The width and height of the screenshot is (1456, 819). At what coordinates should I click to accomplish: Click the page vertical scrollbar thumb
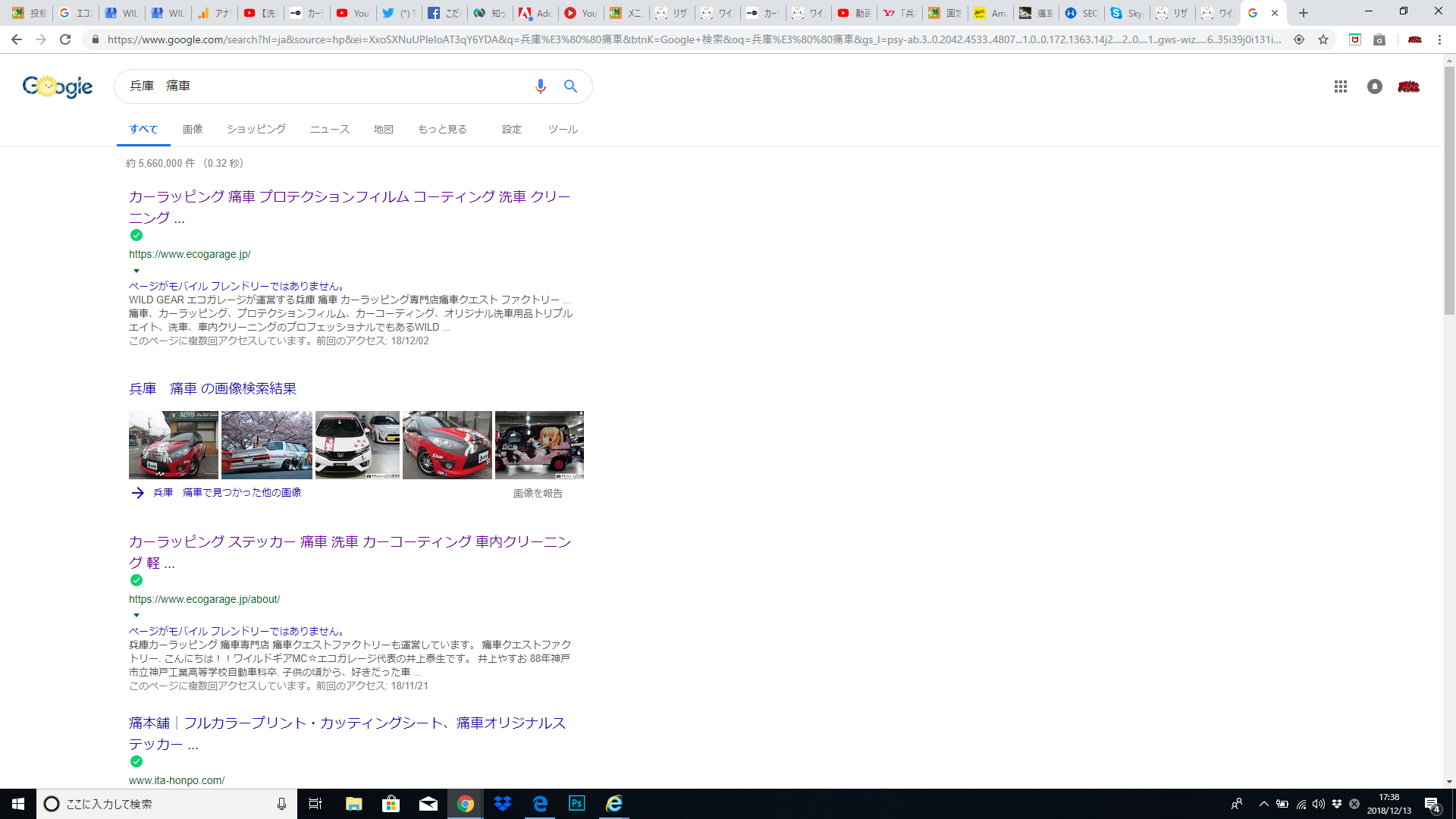coord(1449,190)
